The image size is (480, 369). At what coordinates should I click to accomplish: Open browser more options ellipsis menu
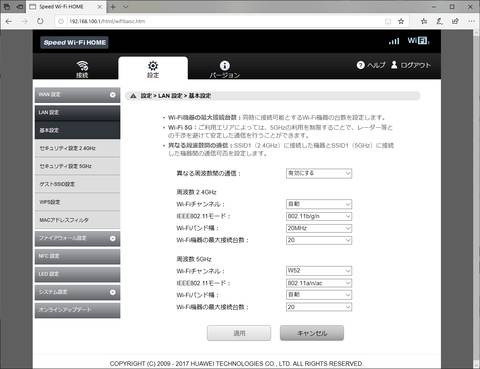[471, 21]
